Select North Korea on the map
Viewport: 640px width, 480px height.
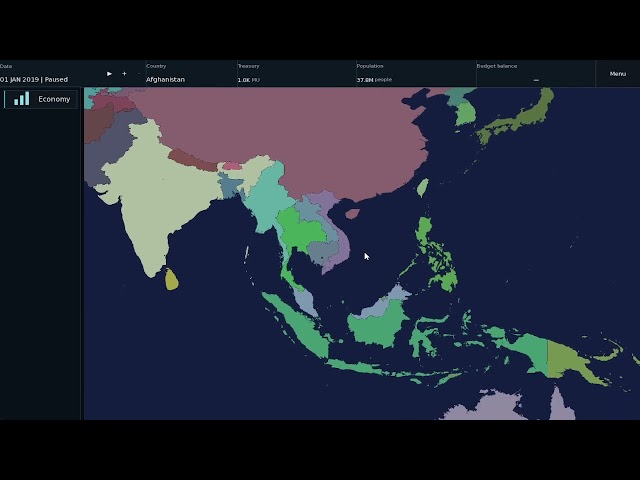pos(459,96)
